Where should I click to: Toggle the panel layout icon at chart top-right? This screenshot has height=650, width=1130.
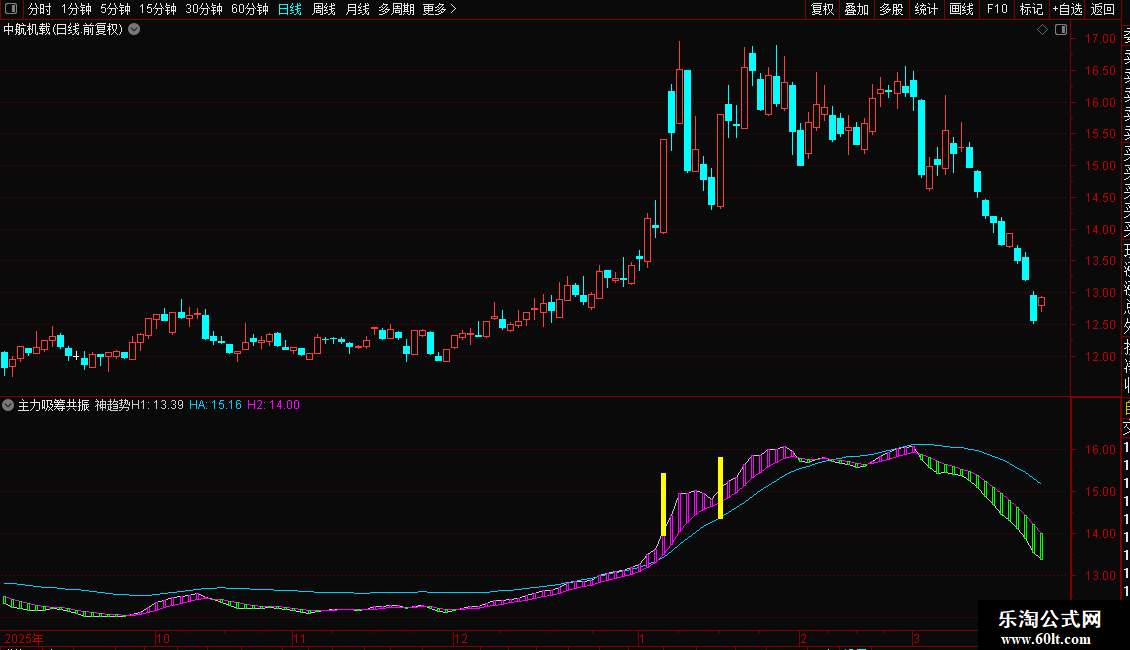point(1061,30)
